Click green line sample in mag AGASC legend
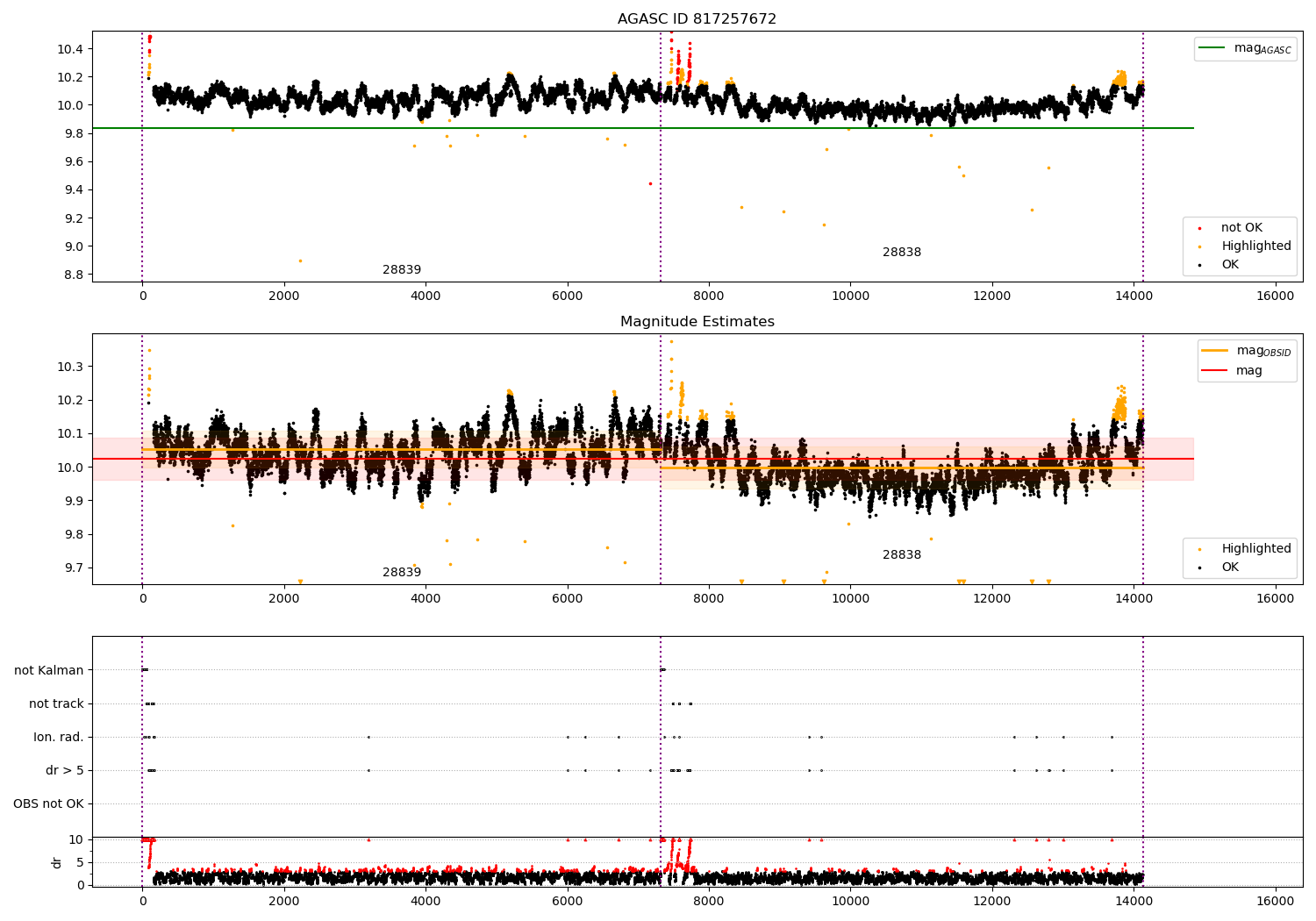1316x921 pixels. click(x=1212, y=48)
